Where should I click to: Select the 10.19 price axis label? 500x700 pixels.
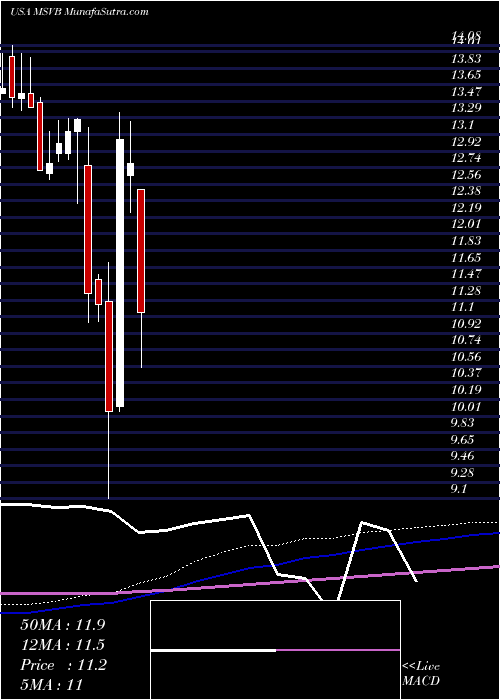(x=466, y=390)
